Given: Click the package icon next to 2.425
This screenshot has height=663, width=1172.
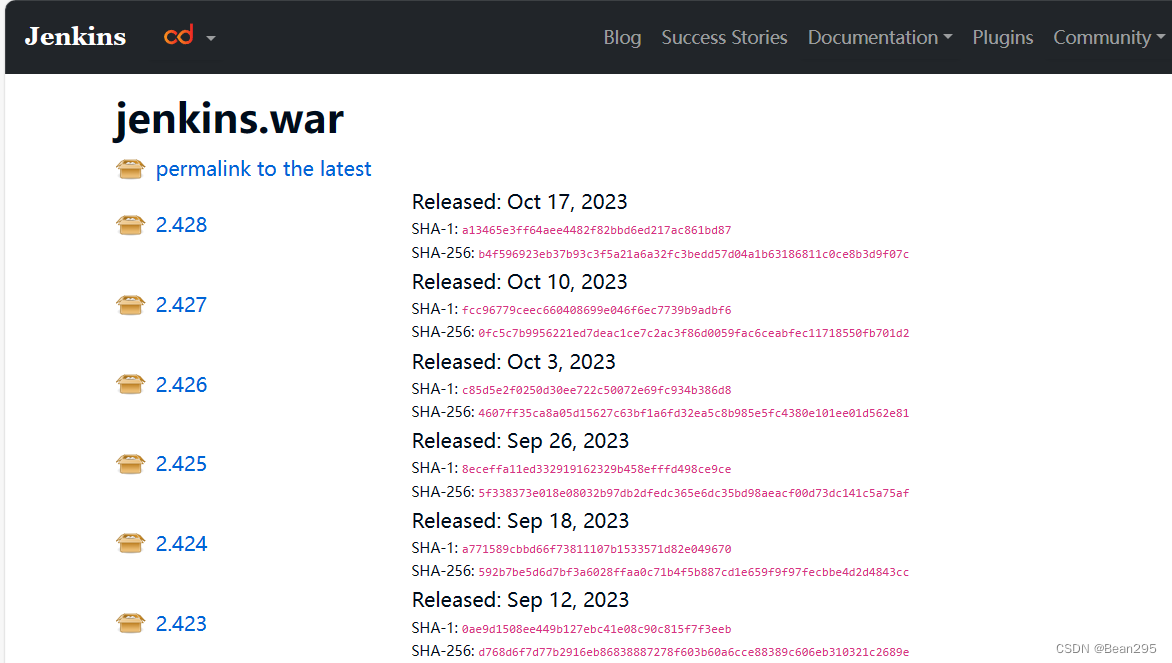Looking at the screenshot, I should click(130, 463).
